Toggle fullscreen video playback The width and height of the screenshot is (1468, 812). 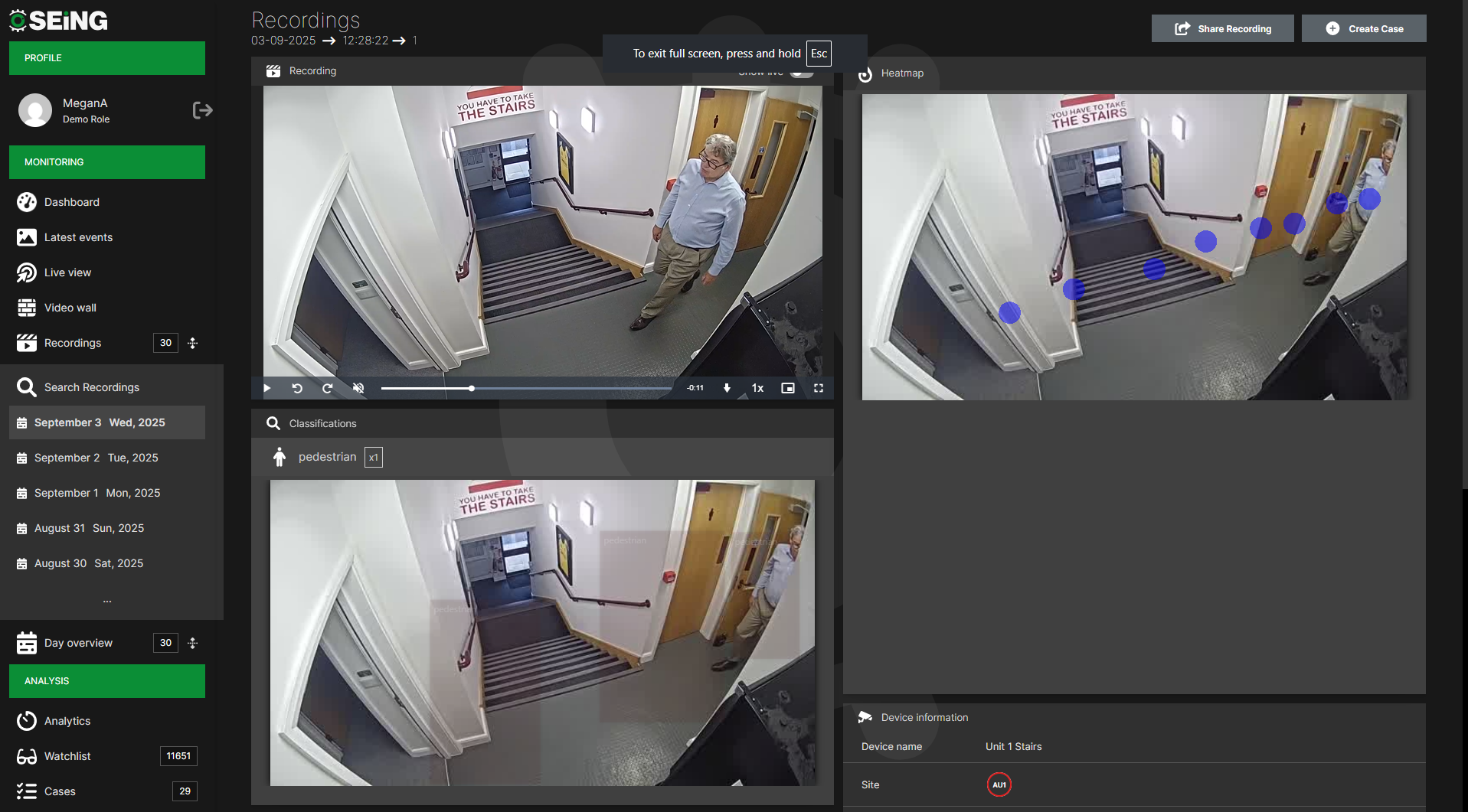(x=818, y=388)
